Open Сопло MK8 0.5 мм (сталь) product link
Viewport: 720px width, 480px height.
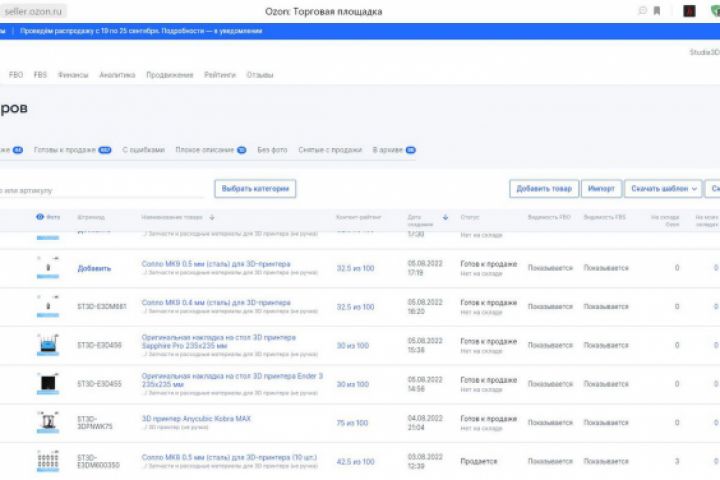click(x=216, y=264)
